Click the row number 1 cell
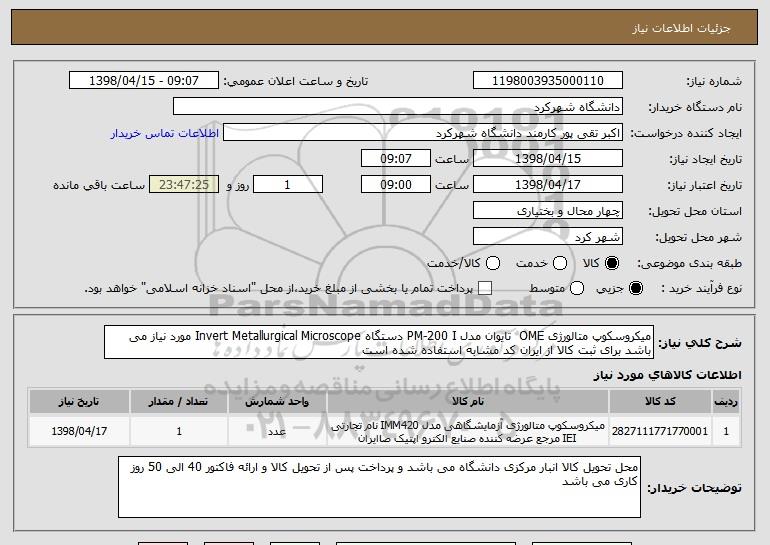The width and height of the screenshot is (770, 545). pyautogui.click(x=726, y=431)
